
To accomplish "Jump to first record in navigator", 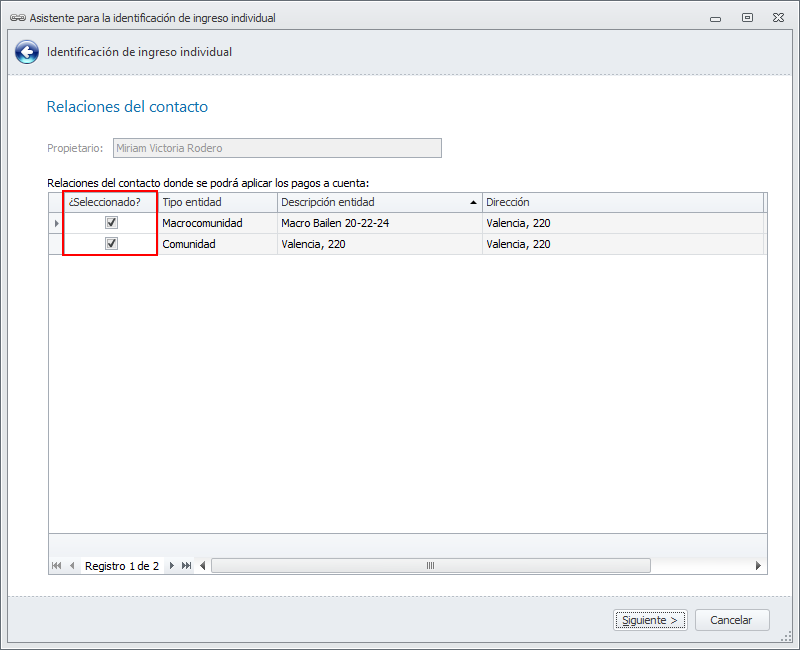I will [x=57, y=565].
